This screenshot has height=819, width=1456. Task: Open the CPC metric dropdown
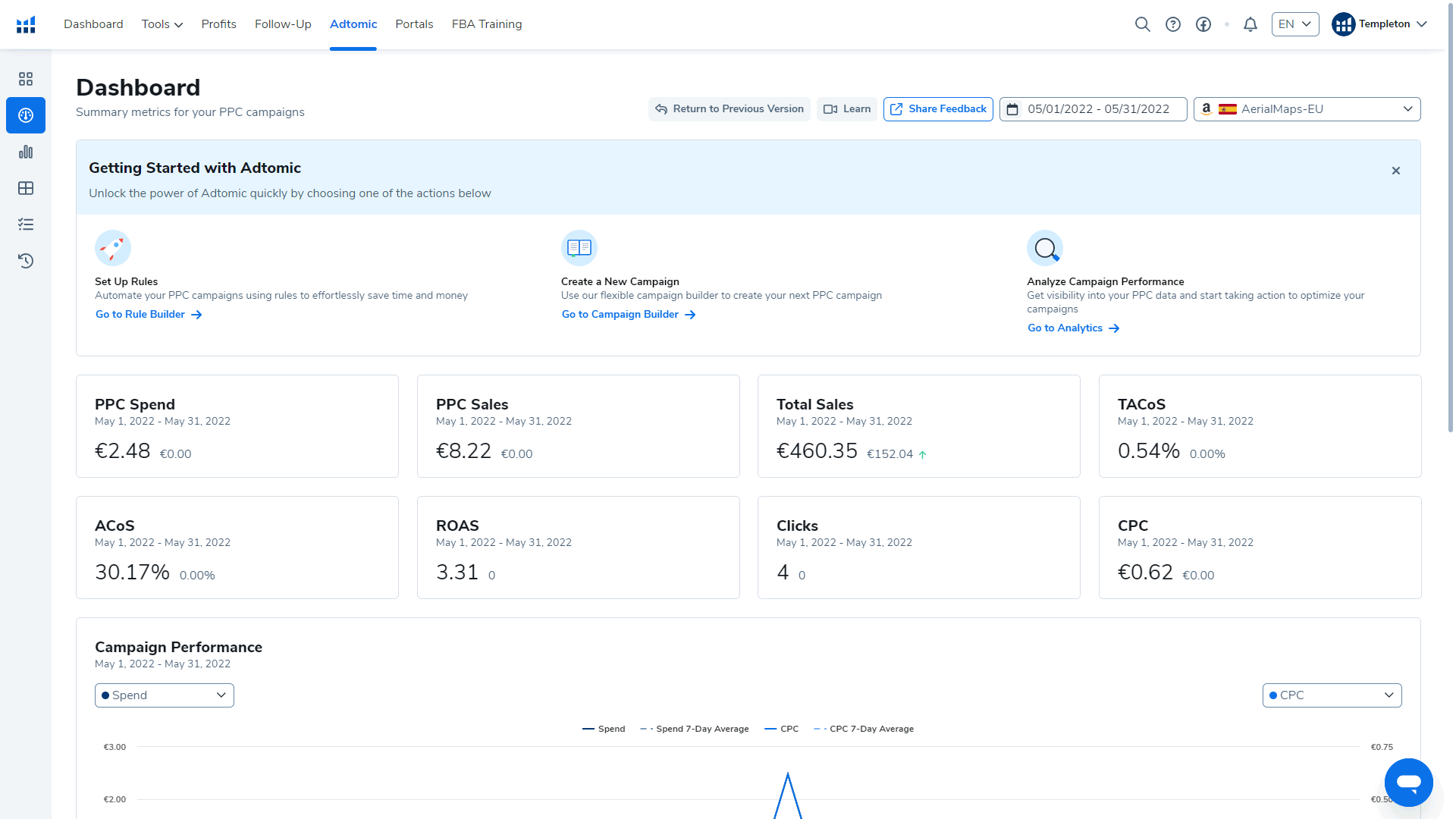coord(1332,695)
